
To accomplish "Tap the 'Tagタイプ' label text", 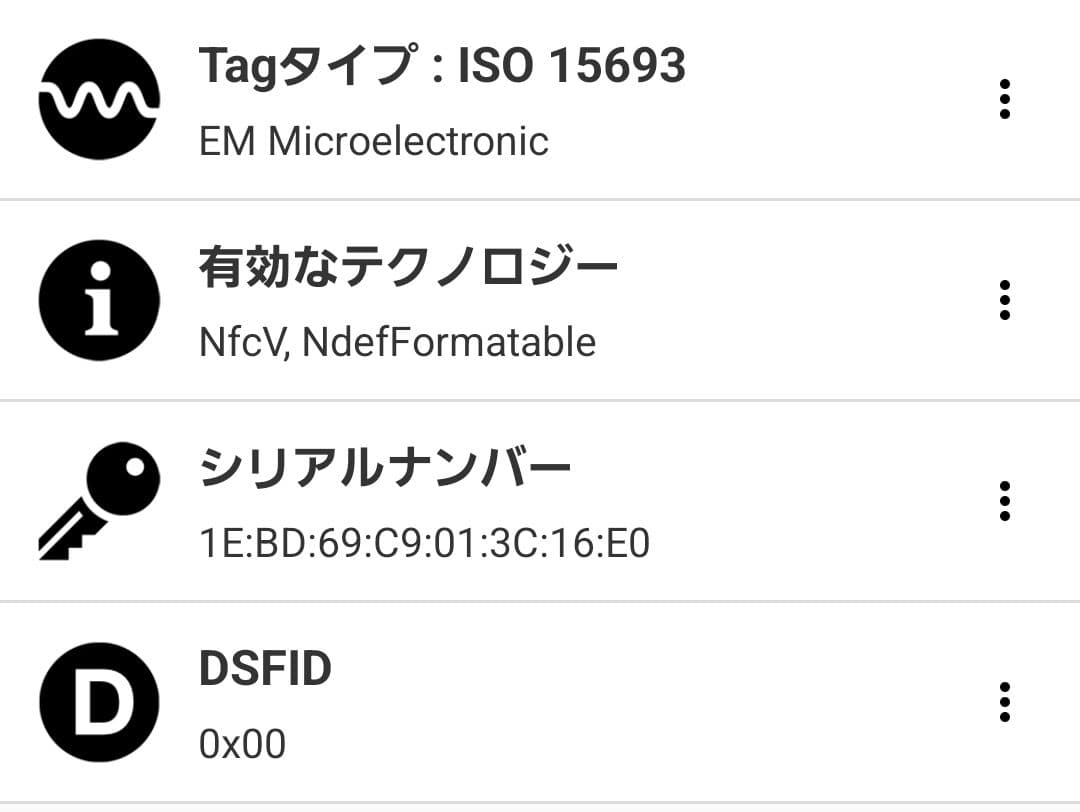I will (x=306, y=66).
